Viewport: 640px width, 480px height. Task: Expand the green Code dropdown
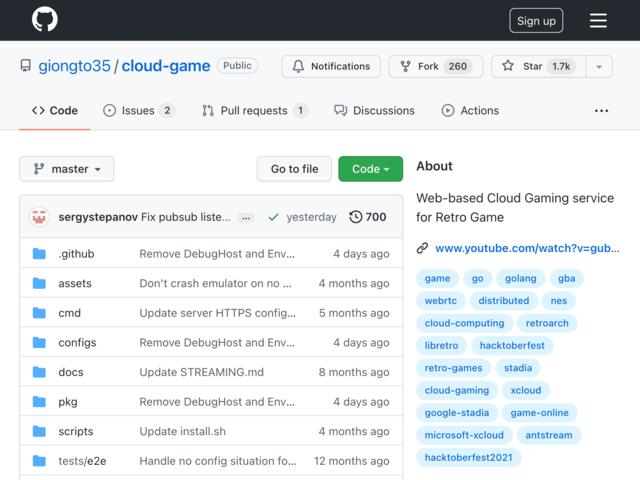click(x=370, y=169)
